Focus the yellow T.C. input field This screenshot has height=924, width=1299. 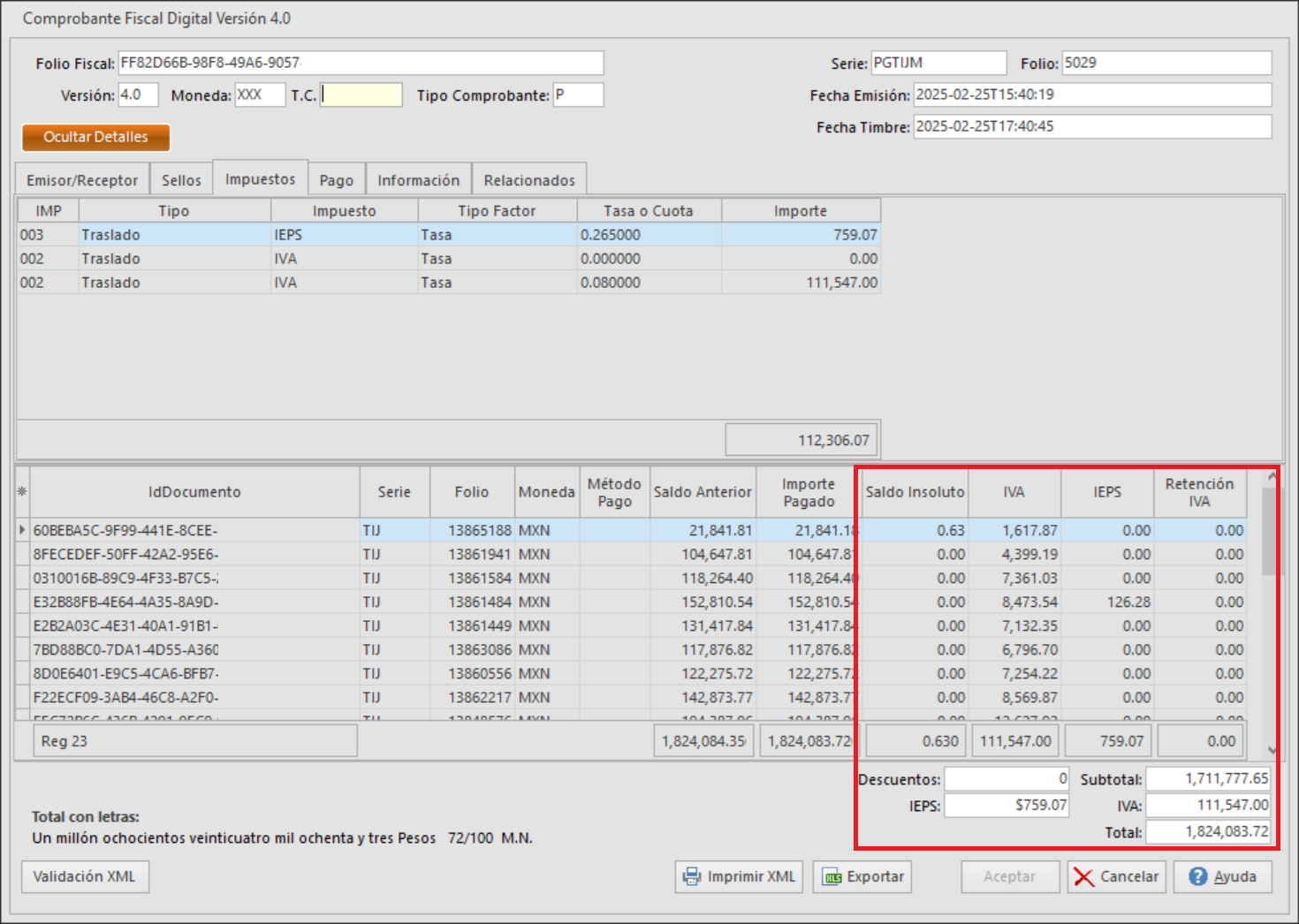coord(361,95)
